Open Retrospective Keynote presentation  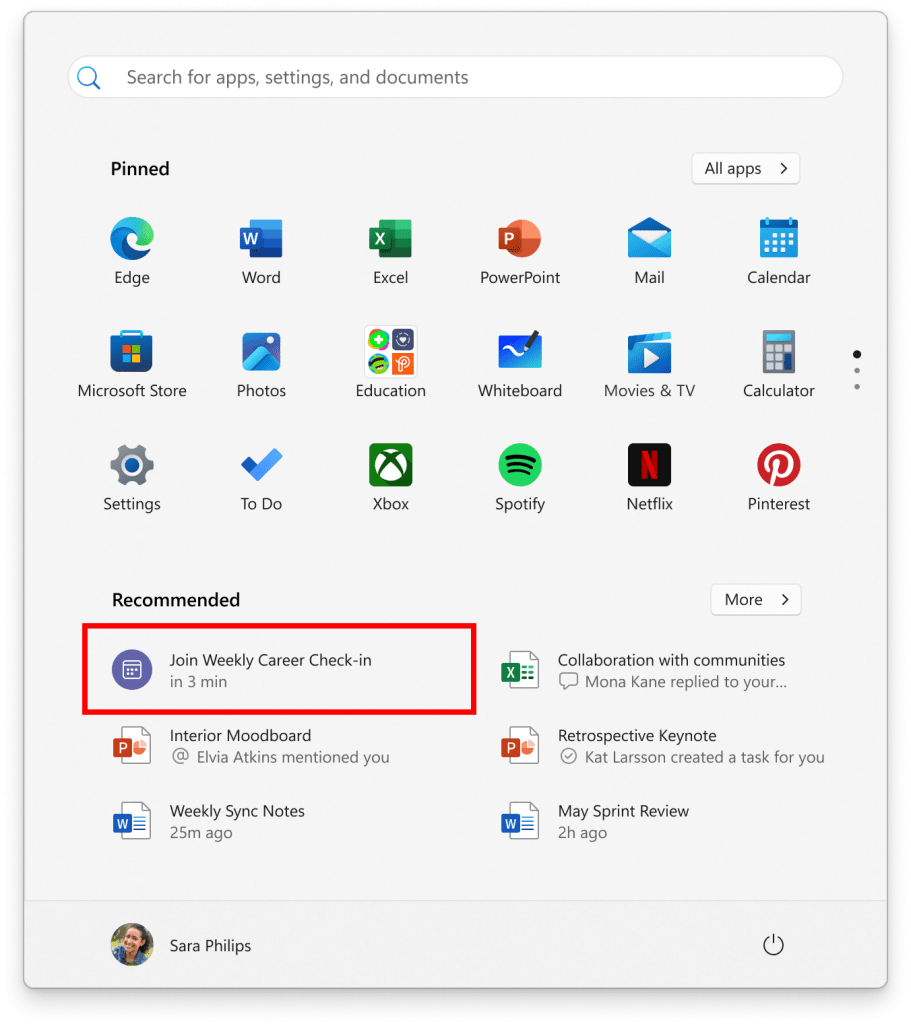(x=663, y=746)
